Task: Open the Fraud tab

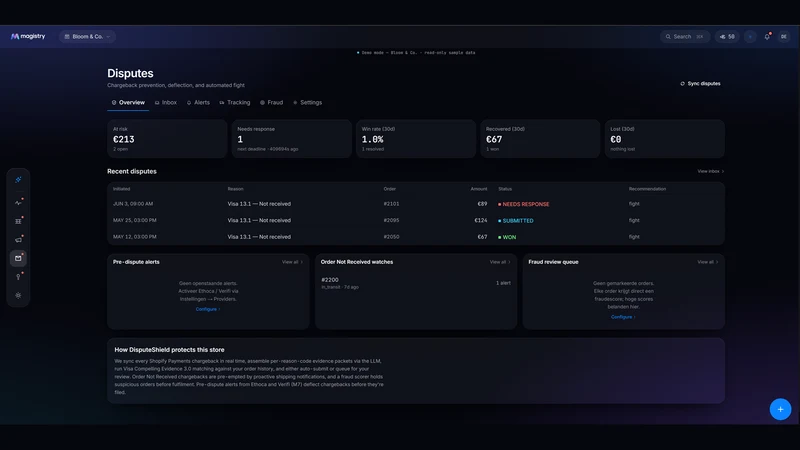Action: [271, 103]
